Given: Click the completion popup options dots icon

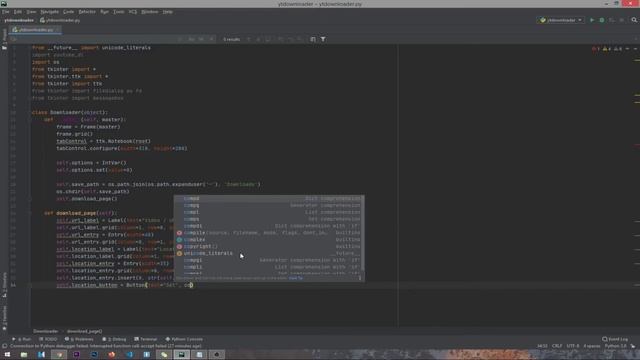Looking at the screenshot, I should (360, 278).
